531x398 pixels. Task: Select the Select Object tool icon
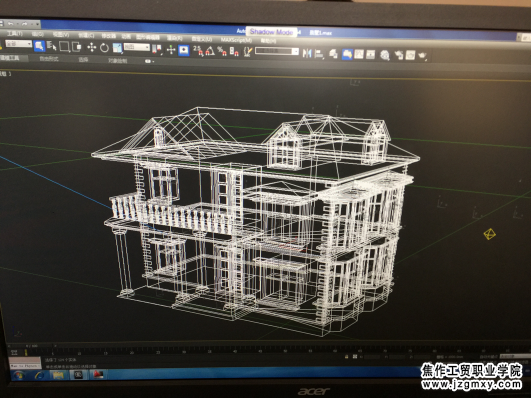40,46
